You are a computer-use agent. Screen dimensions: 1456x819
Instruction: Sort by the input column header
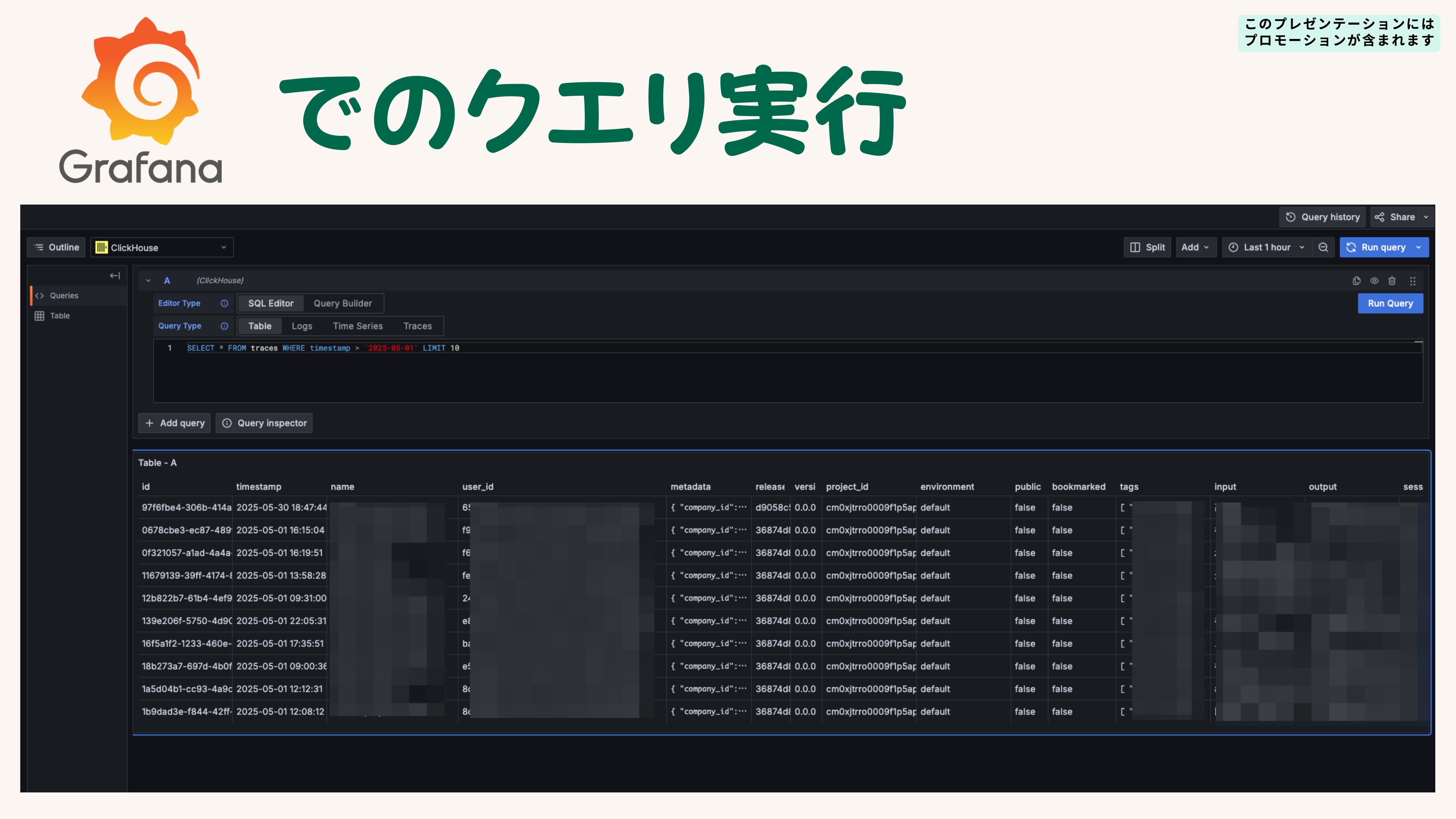[x=1225, y=487]
